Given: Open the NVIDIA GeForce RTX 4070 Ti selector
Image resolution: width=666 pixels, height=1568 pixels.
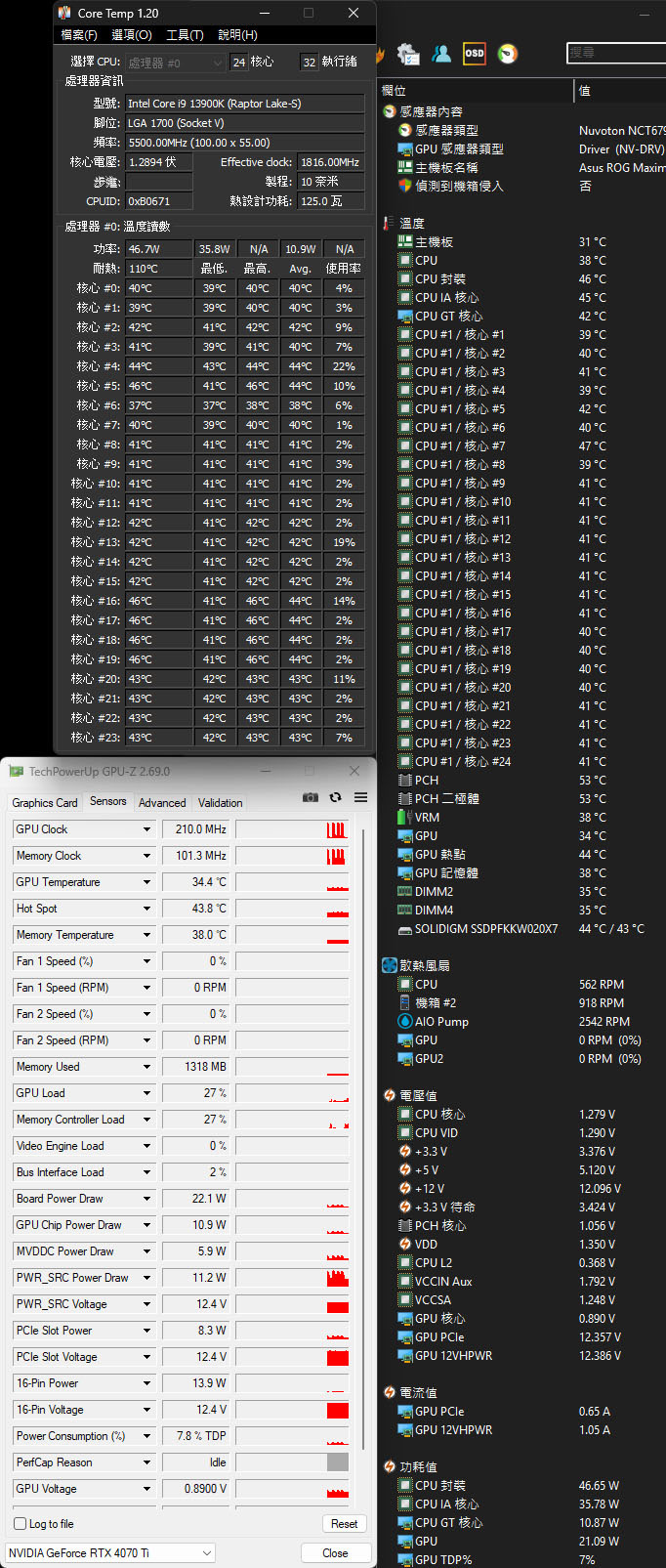Looking at the screenshot, I should (109, 1552).
